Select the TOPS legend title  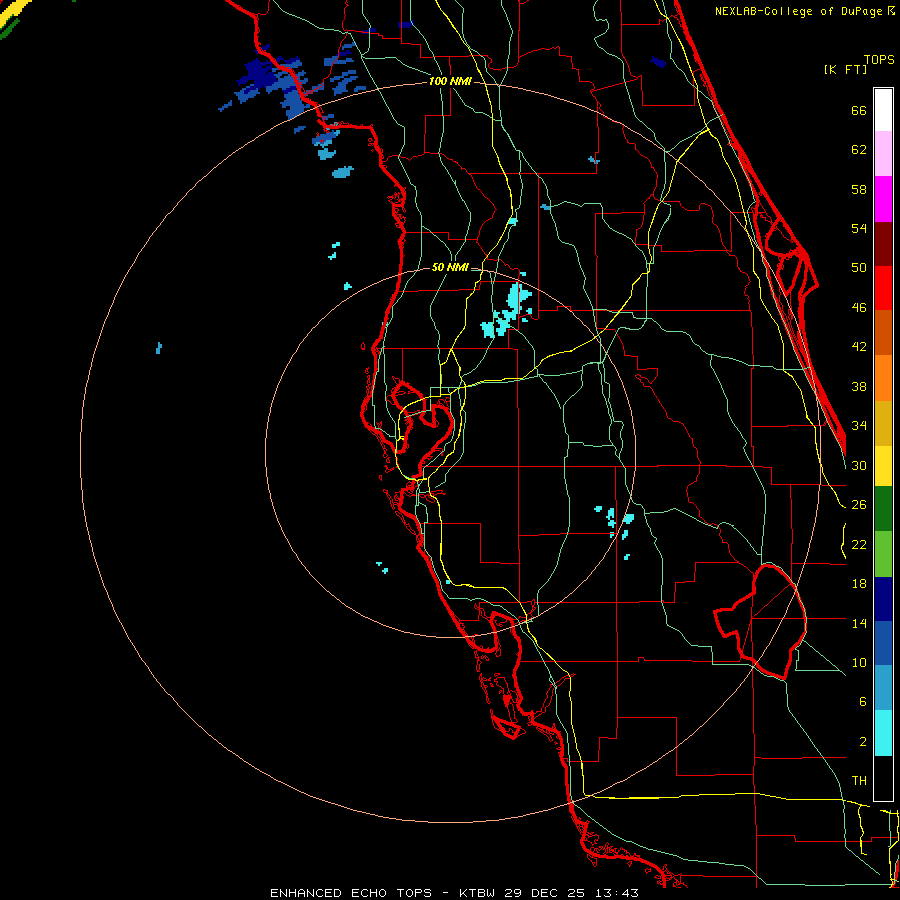click(879, 60)
